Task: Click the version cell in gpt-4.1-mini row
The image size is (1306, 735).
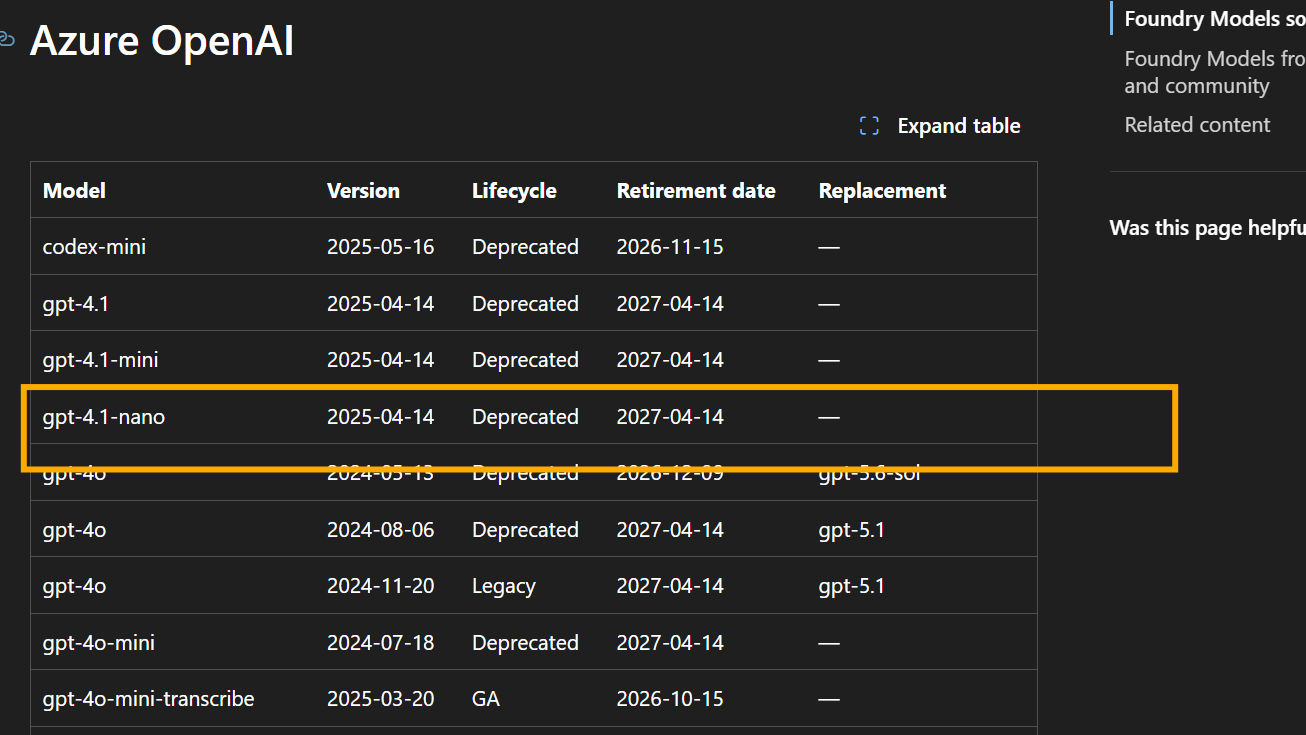Action: pos(381,359)
